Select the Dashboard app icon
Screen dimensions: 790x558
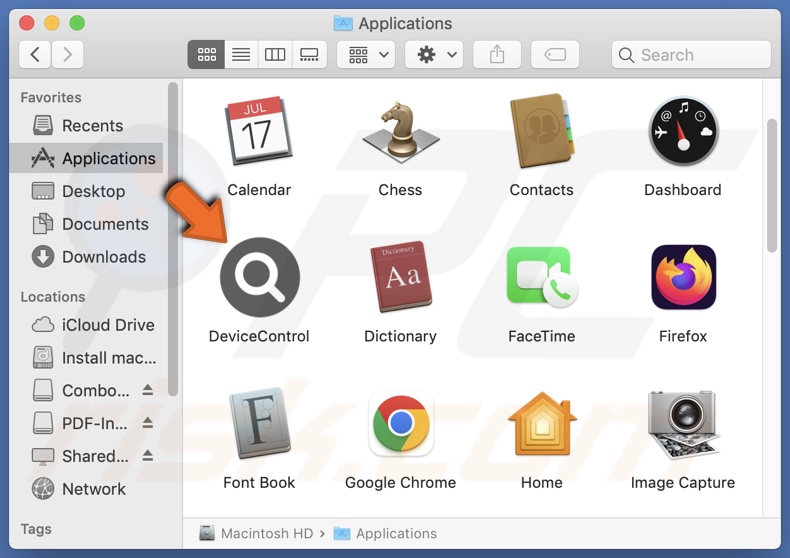pyautogui.click(x=683, y=131)
